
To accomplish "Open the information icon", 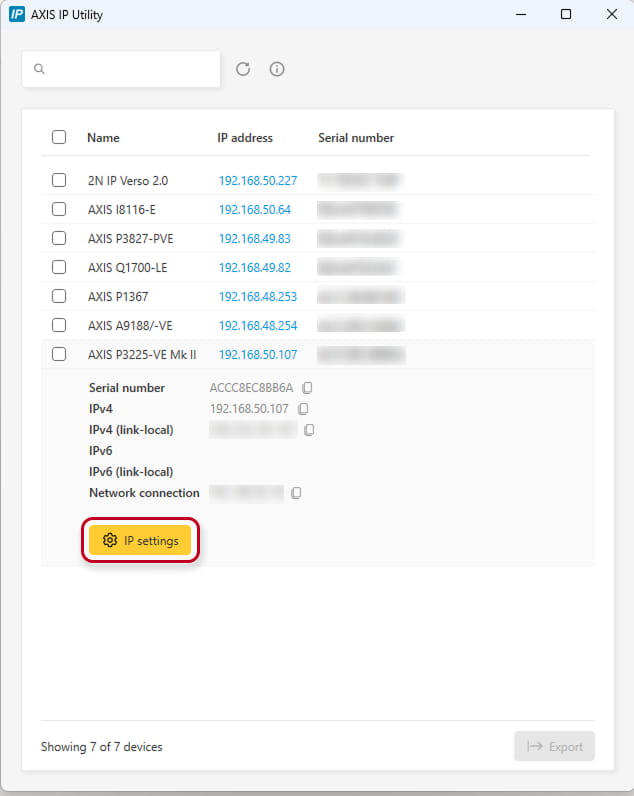I will (x=277, y=69).
